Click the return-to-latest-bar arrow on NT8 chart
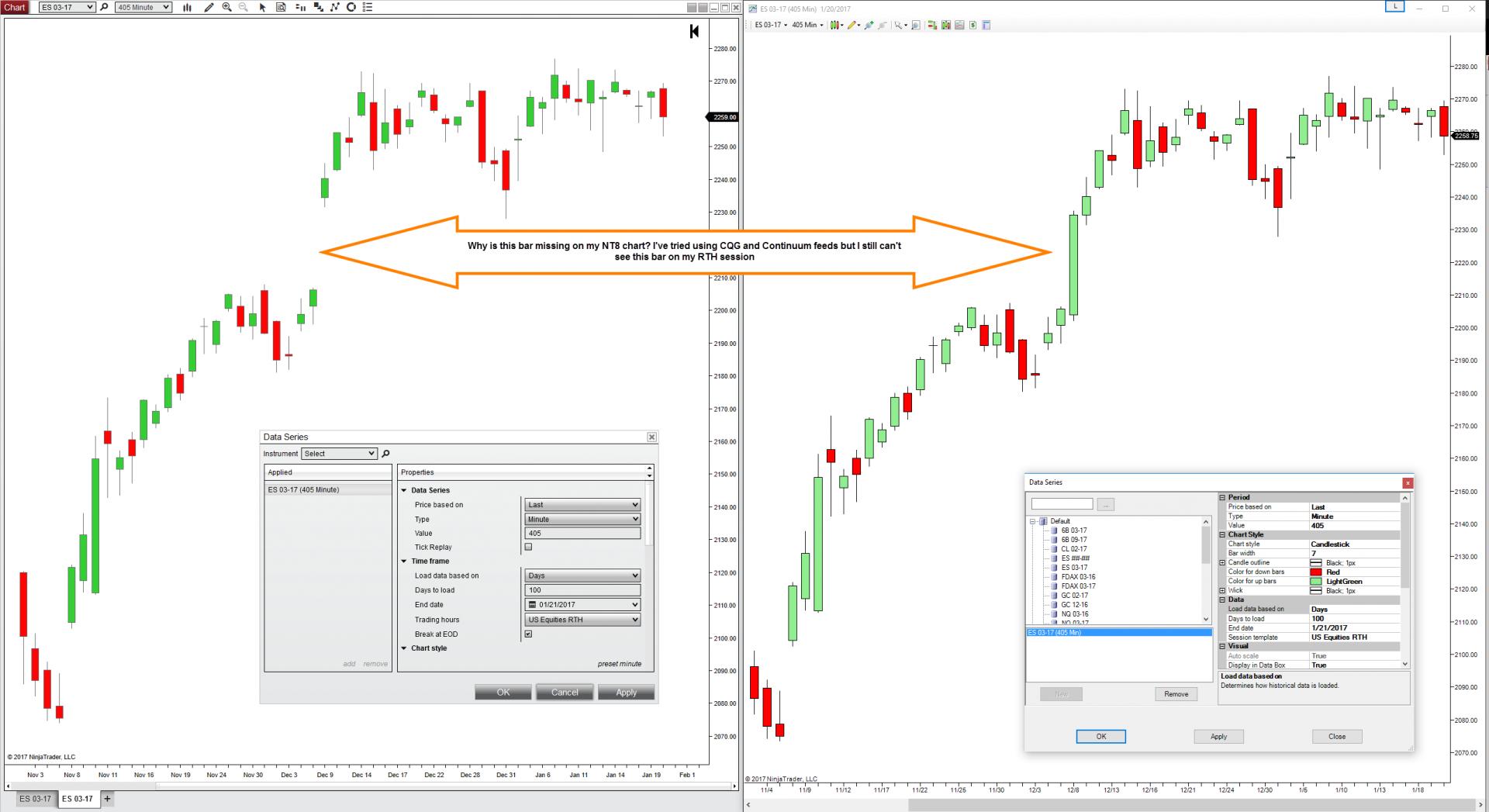The height and width of the screenshot is (812, 1489). pyautogui.click(x=694, y=31)
